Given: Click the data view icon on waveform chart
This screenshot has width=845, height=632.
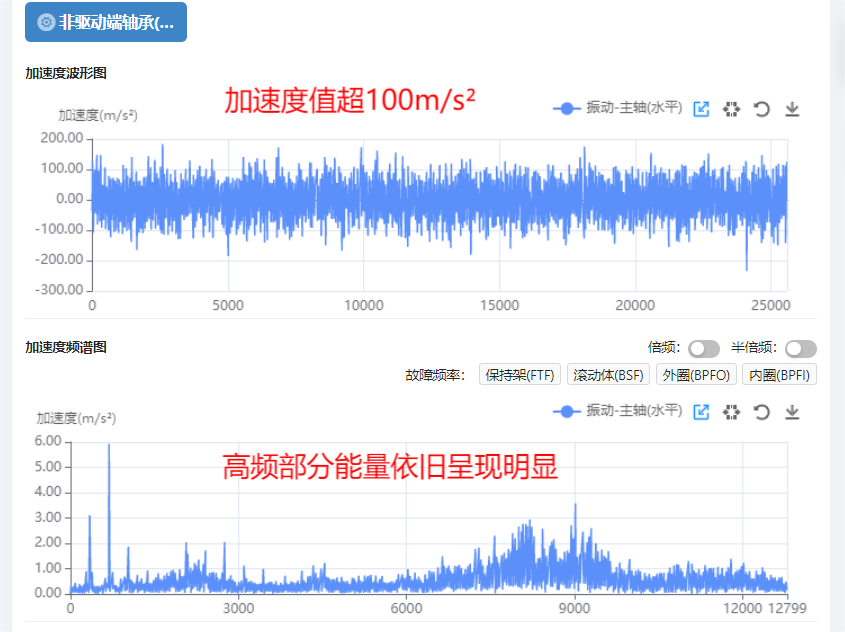Looking at the screenshot, I should 731,109.
